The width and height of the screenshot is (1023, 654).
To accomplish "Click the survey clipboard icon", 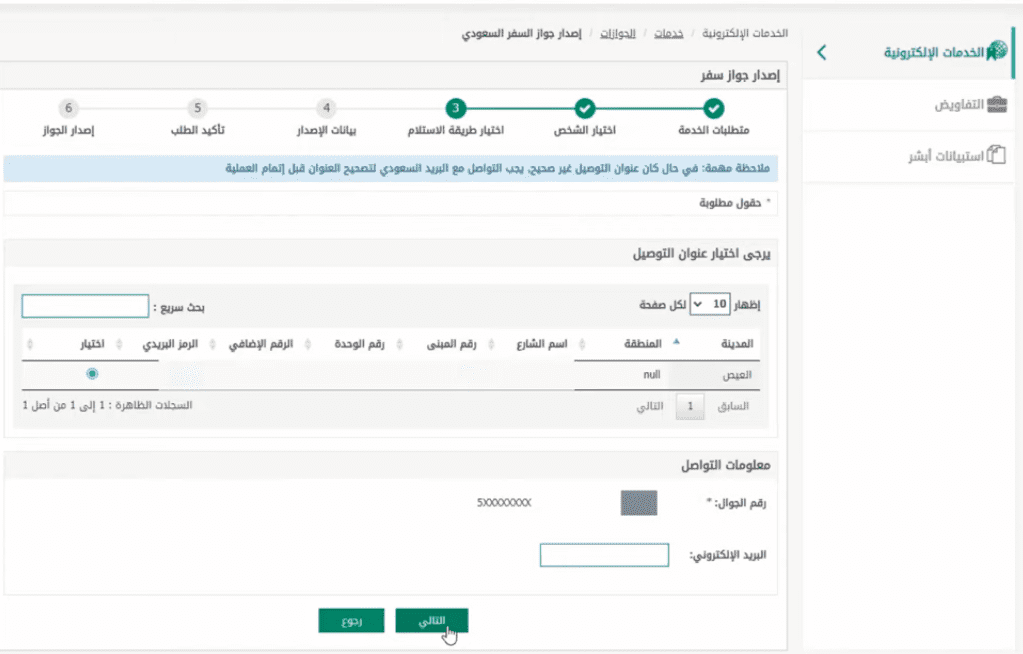I will pyautogui.click(x=996, y=155).
